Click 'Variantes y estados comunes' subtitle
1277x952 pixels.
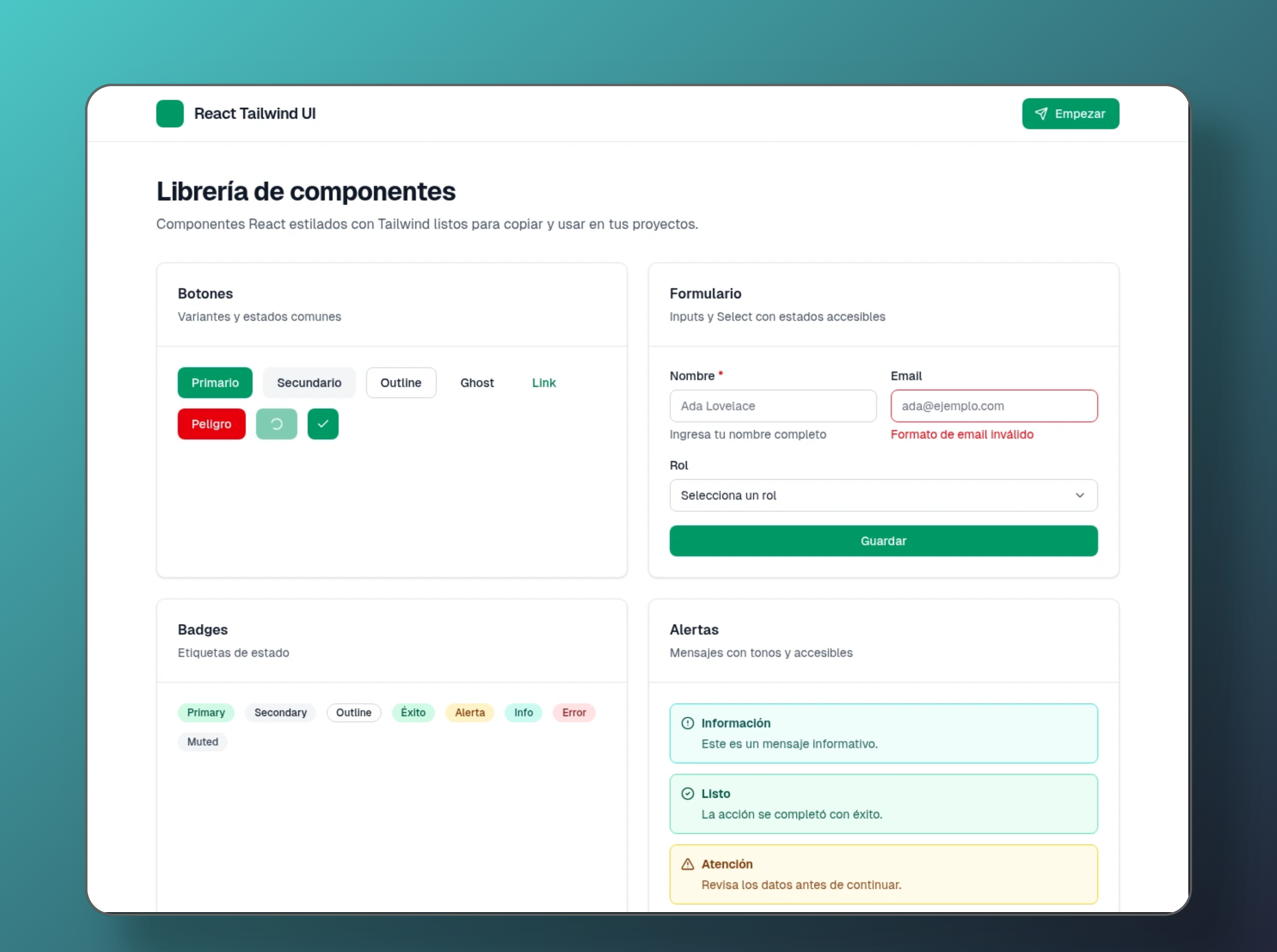click(x=259, y=316)
